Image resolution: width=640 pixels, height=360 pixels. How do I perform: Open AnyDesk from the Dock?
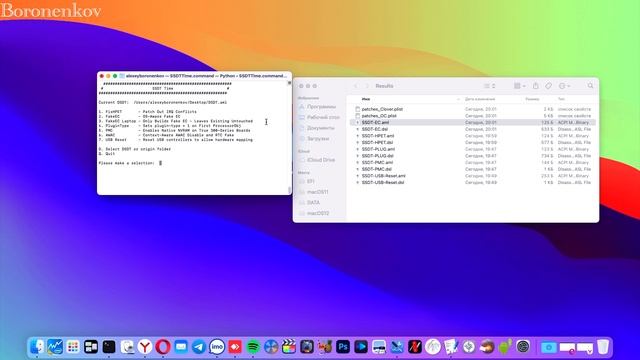pos(235,347)
